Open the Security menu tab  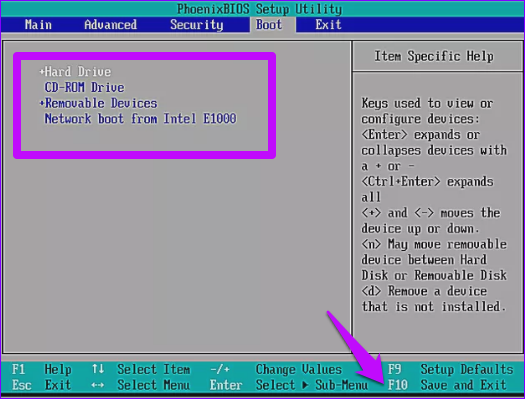[x=197, y=25]
